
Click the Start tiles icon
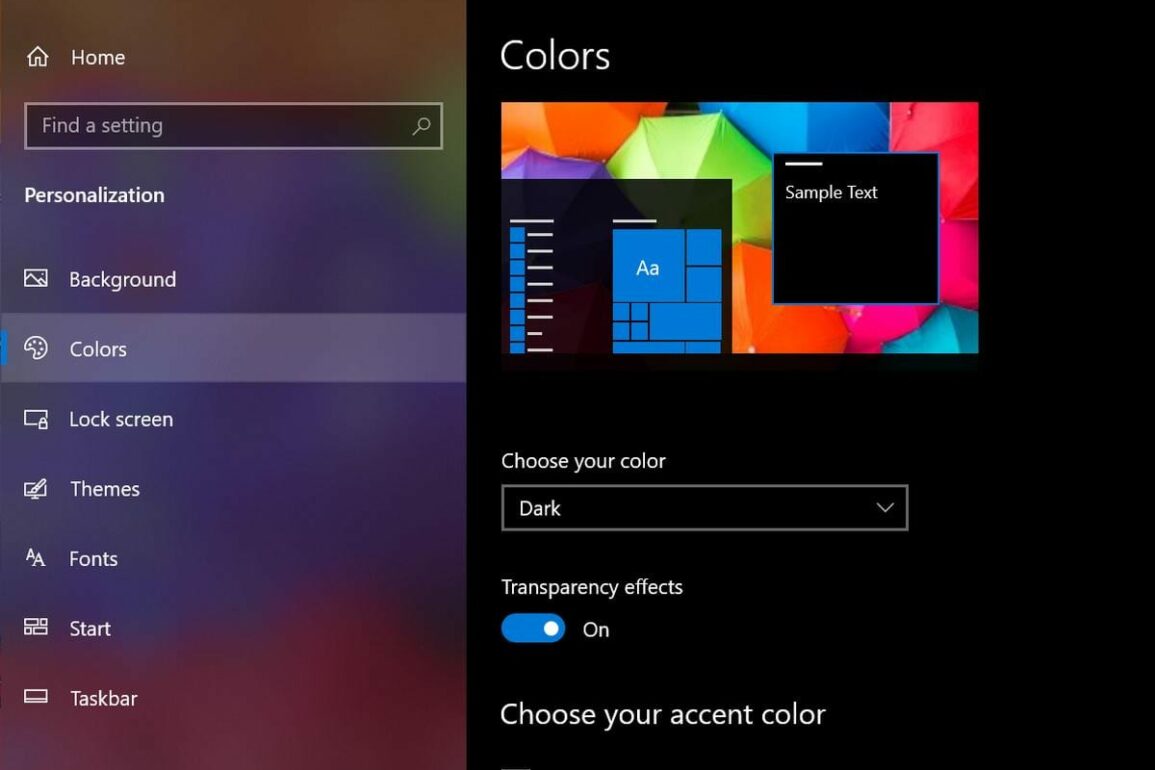(36, 627)
